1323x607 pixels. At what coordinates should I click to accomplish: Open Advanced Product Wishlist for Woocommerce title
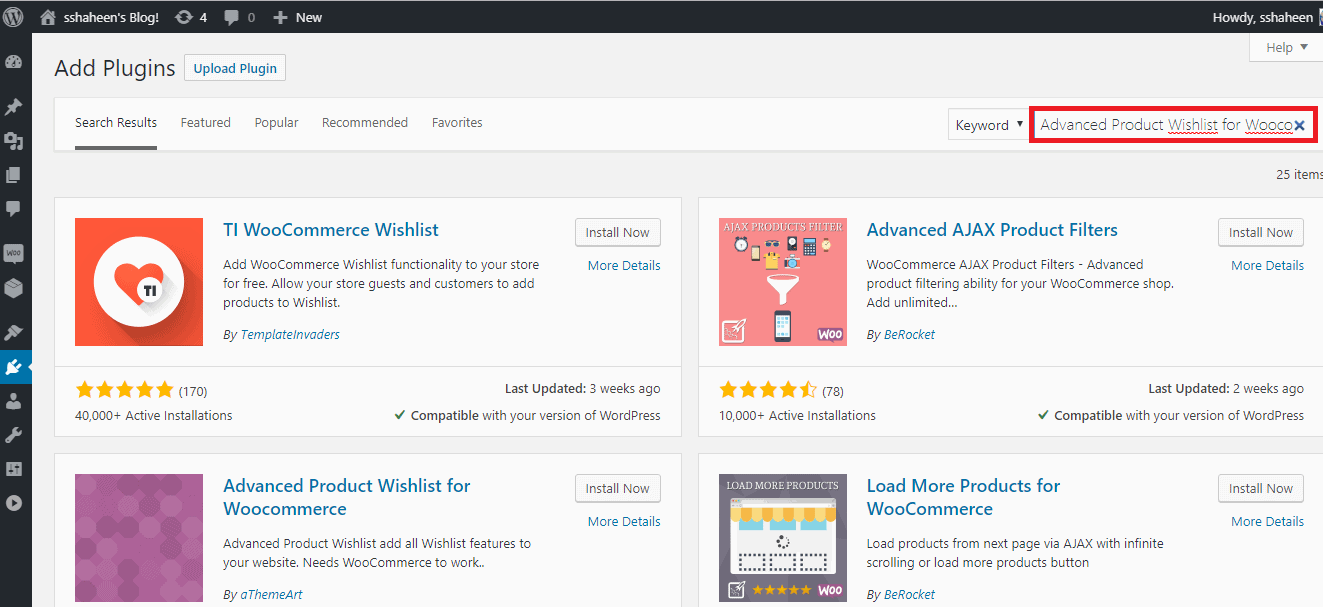tap(347, 497)
